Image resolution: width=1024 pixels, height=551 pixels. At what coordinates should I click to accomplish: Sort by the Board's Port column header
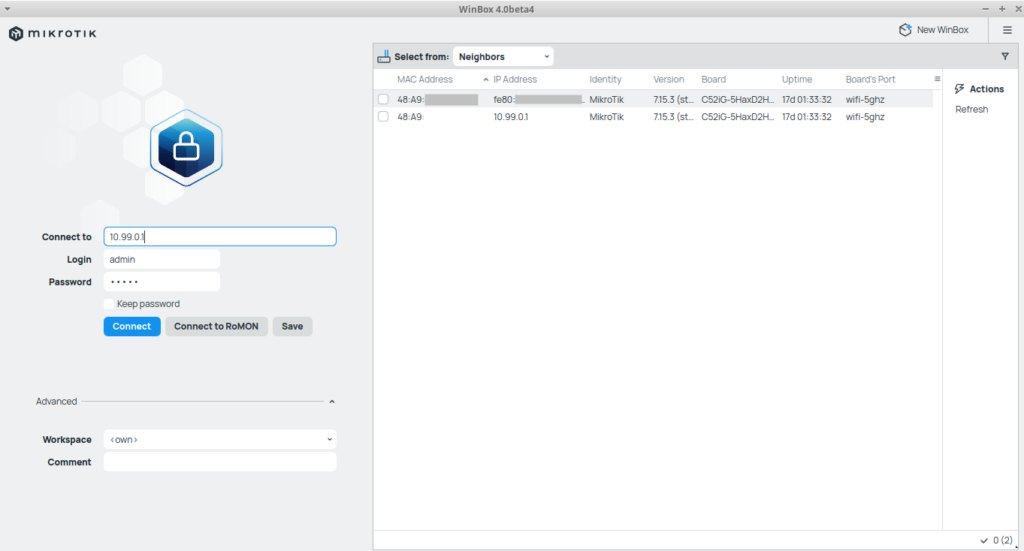(x=870, y=79)
